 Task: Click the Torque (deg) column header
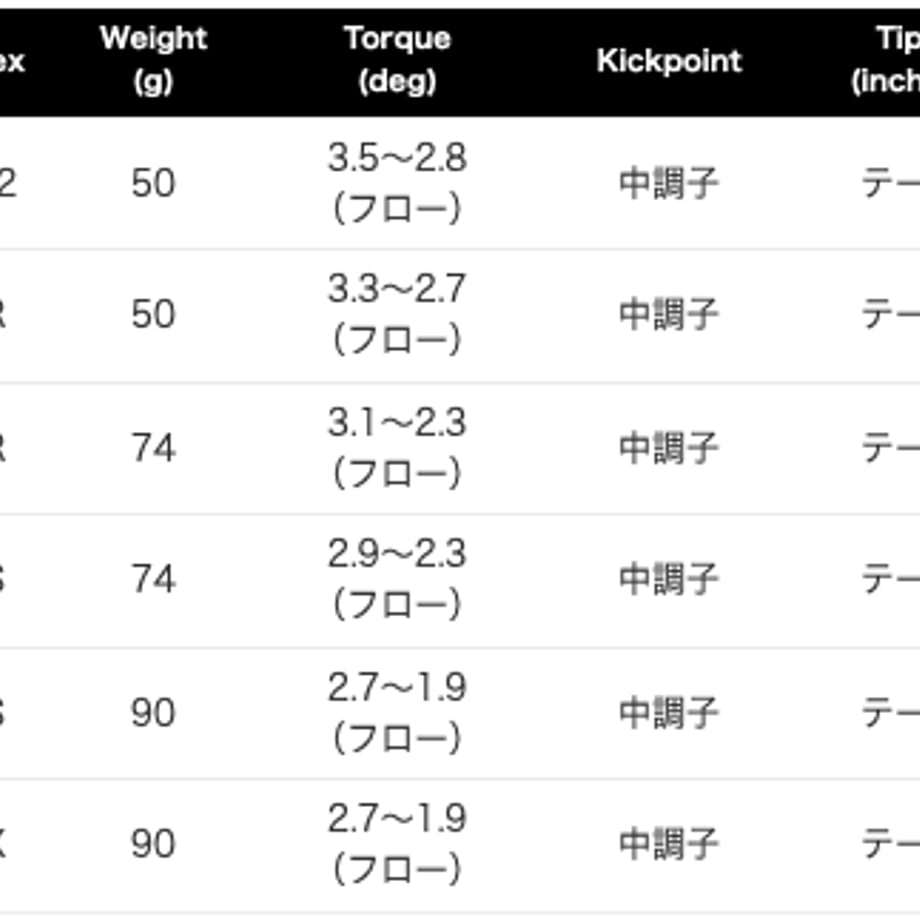pos(397,60)
